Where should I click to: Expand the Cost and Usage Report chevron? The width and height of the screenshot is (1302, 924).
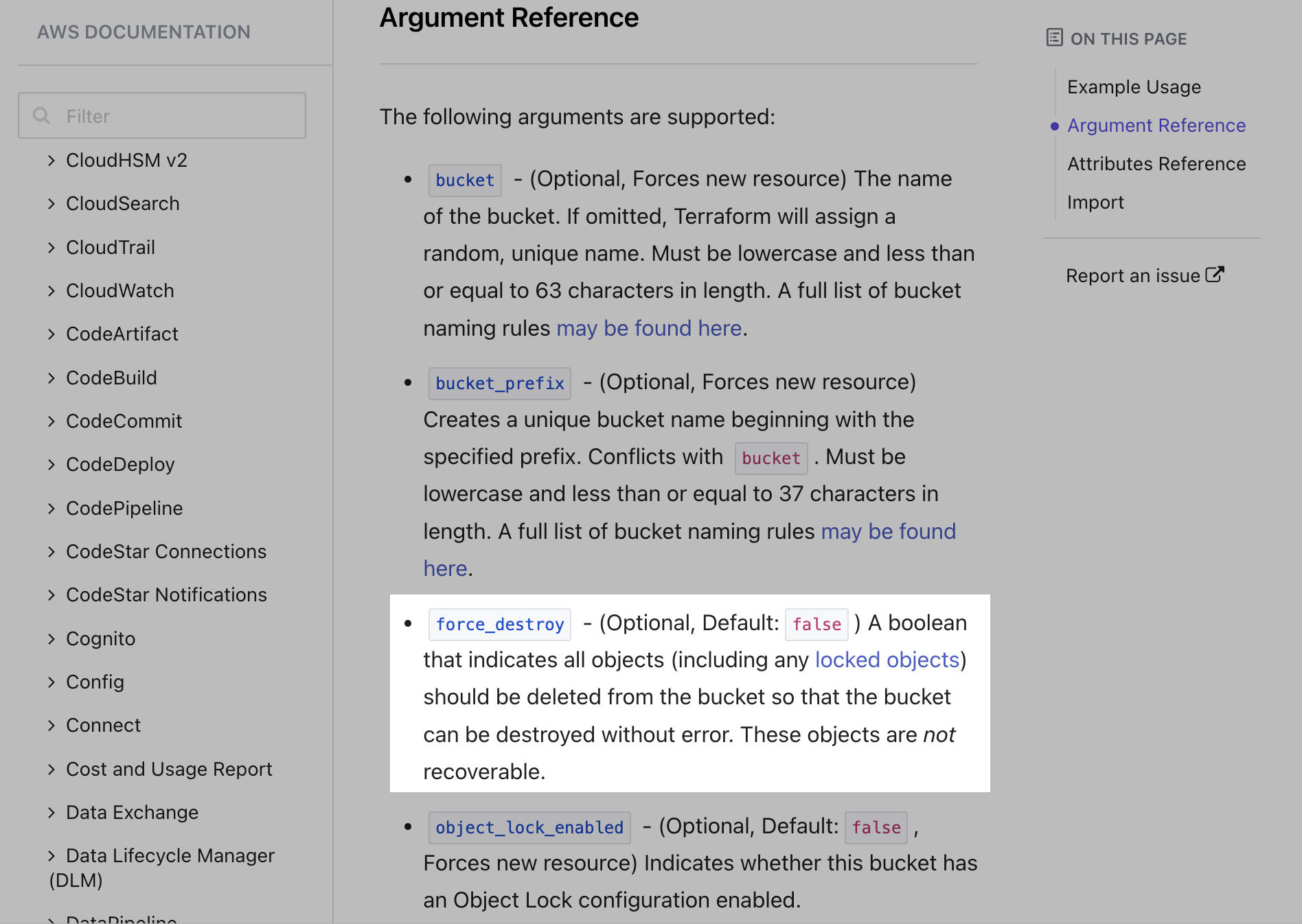point(52,770)
